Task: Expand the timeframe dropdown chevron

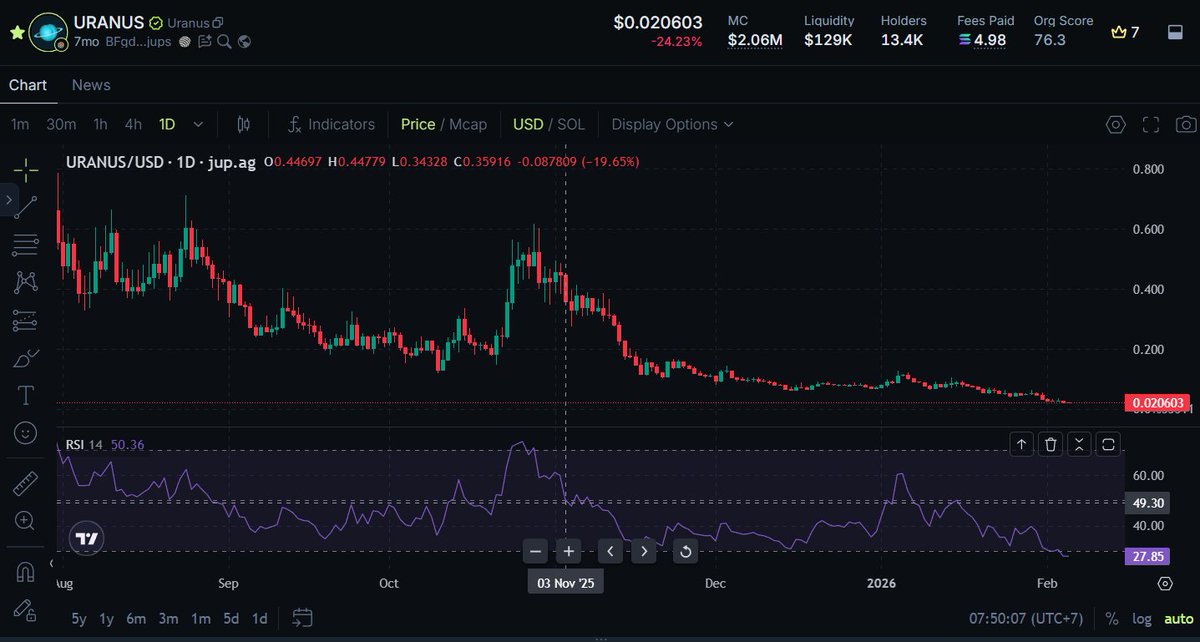Action: tap(198, 124)
